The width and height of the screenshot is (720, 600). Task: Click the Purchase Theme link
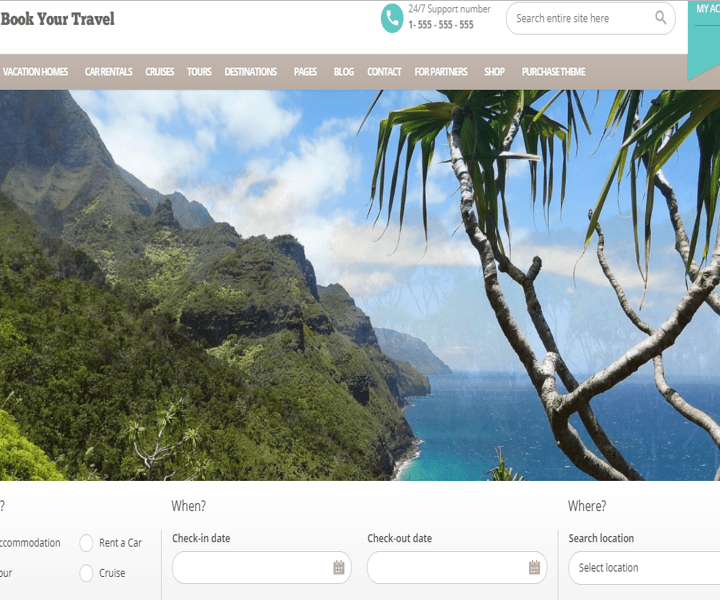pos(553,72)
